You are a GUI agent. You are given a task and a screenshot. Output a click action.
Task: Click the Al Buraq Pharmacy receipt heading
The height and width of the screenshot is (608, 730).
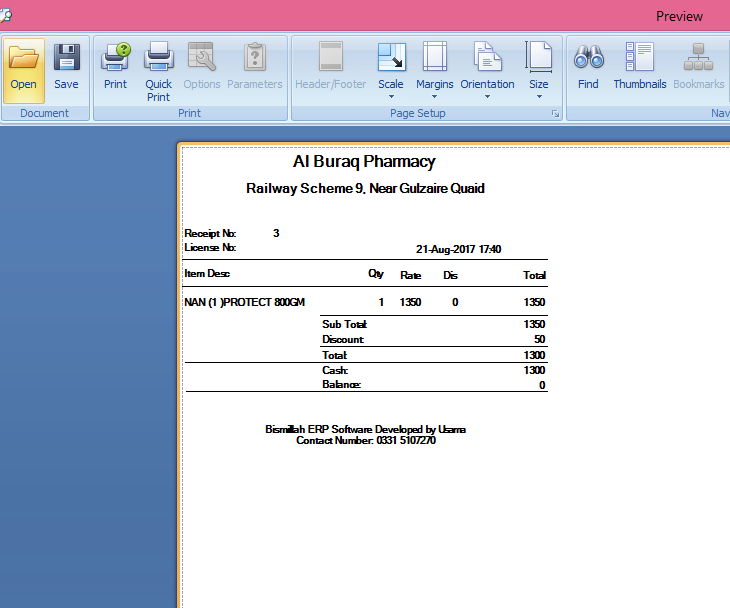[x=364, y=162]
